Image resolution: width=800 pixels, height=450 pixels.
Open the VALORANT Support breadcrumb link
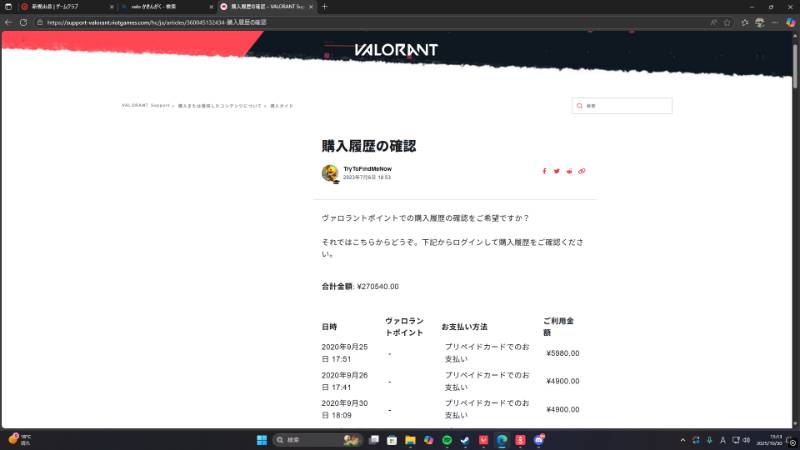click(145, 106)
